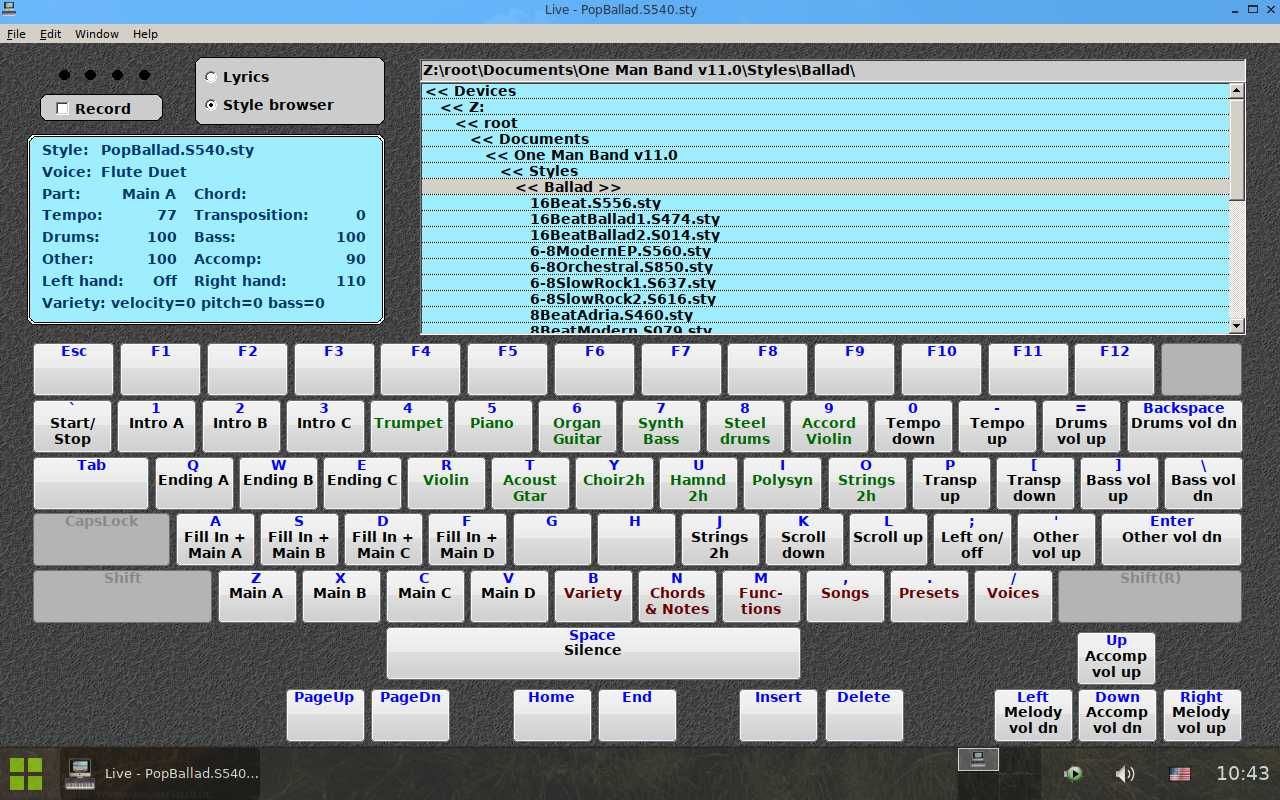Open the Edit menu

click(x=50, y=34)
